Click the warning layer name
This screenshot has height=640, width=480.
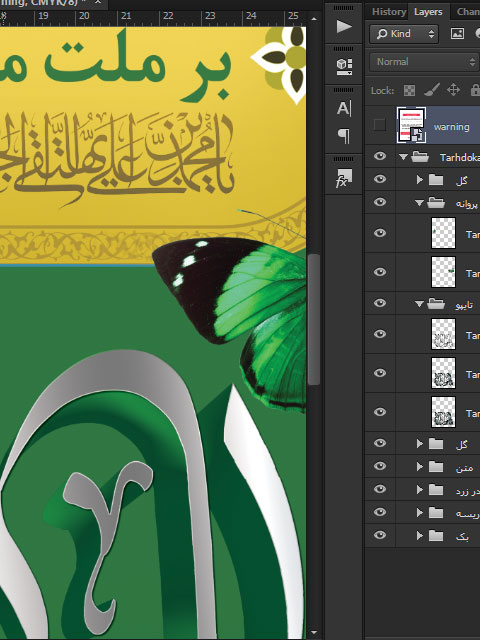point(451,127)
